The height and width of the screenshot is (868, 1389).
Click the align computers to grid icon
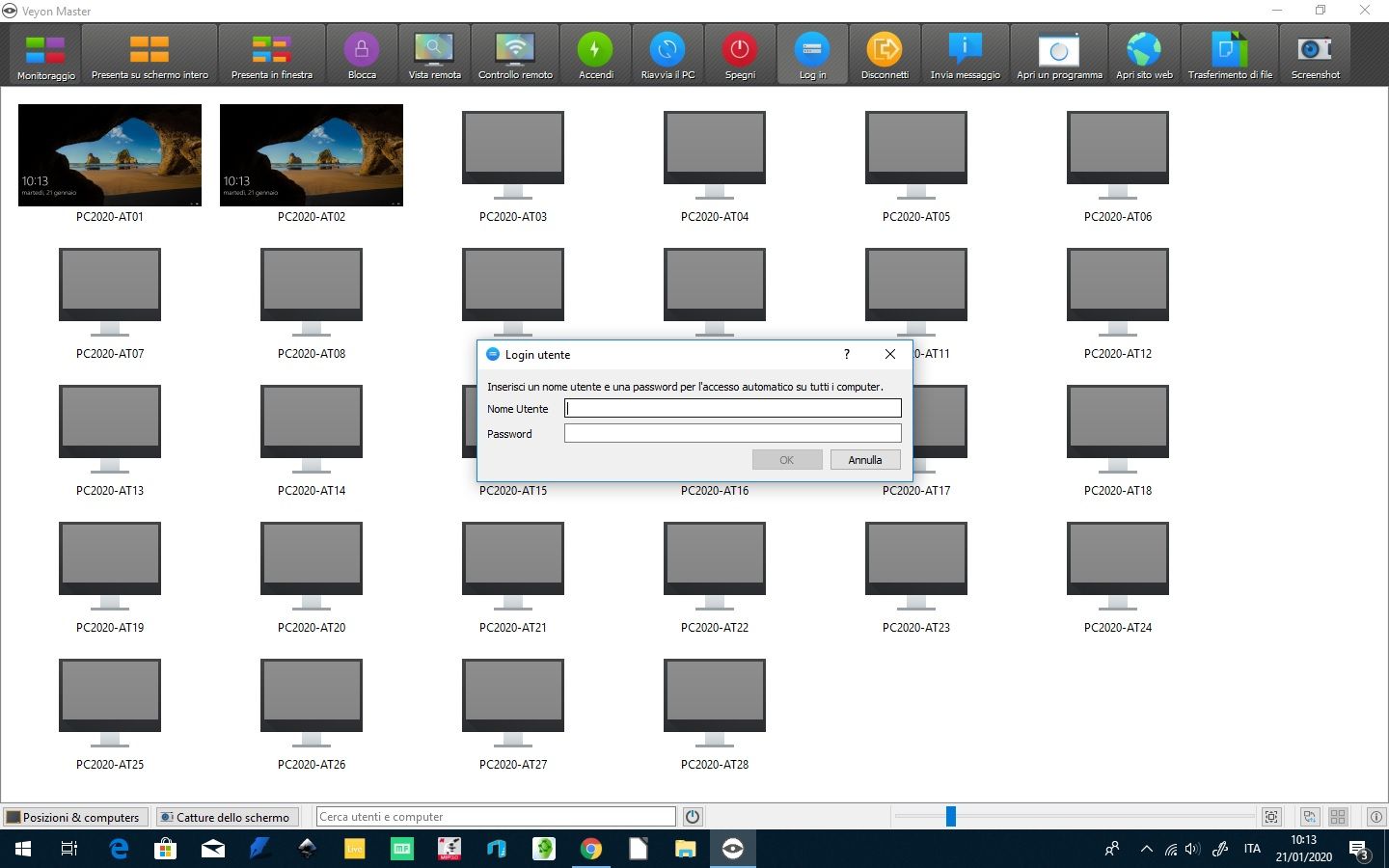pos(1338,817)
